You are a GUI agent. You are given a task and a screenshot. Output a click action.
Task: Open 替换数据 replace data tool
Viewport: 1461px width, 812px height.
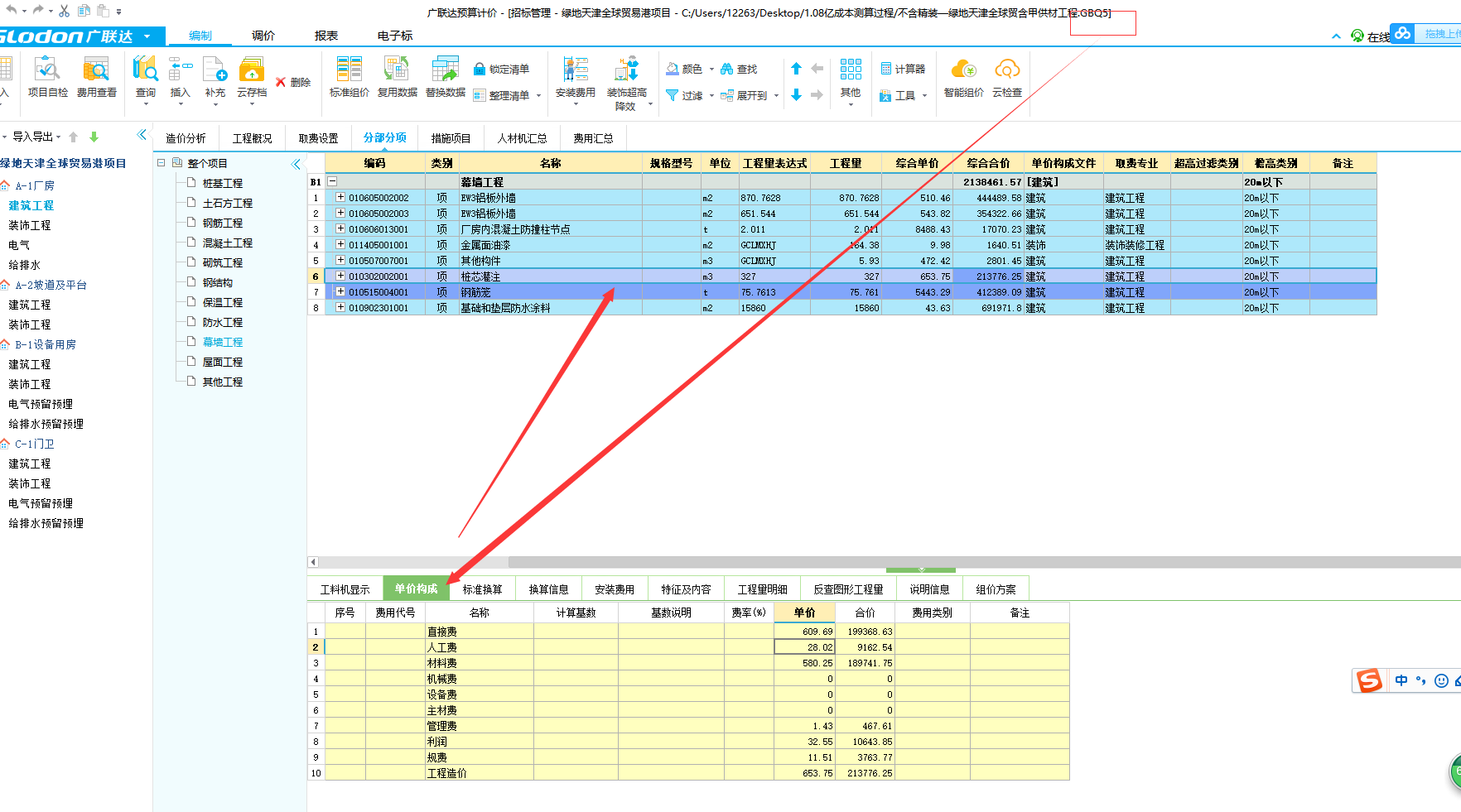pos(446,77)
